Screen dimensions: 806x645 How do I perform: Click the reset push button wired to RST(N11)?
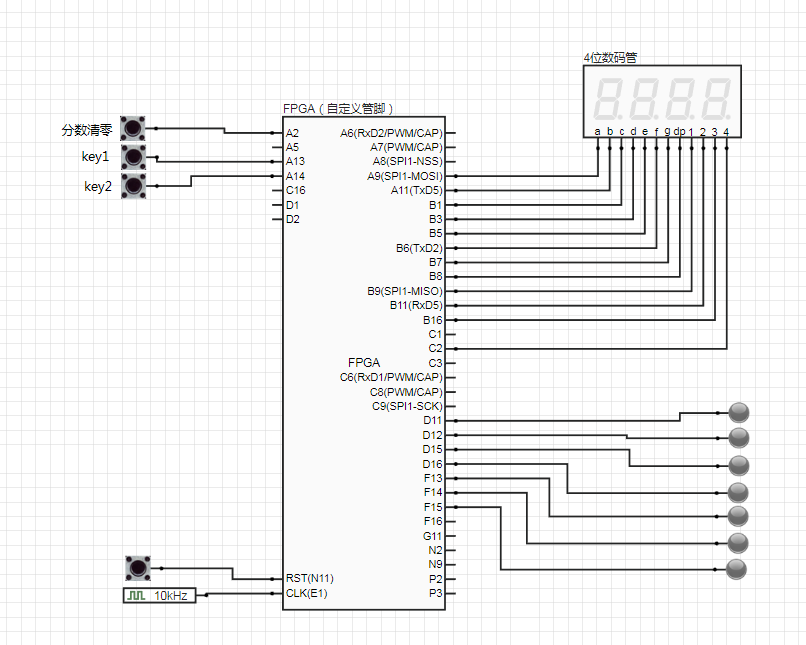click(138, 568)
